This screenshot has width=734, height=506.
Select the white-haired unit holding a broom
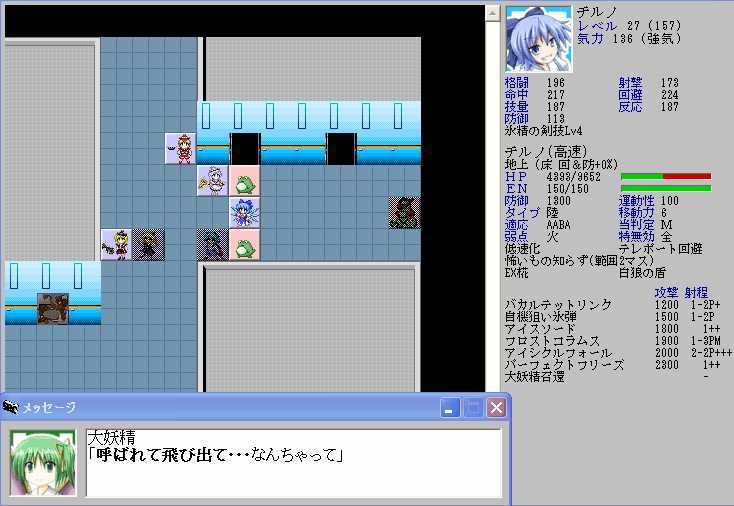pos(213,181)
